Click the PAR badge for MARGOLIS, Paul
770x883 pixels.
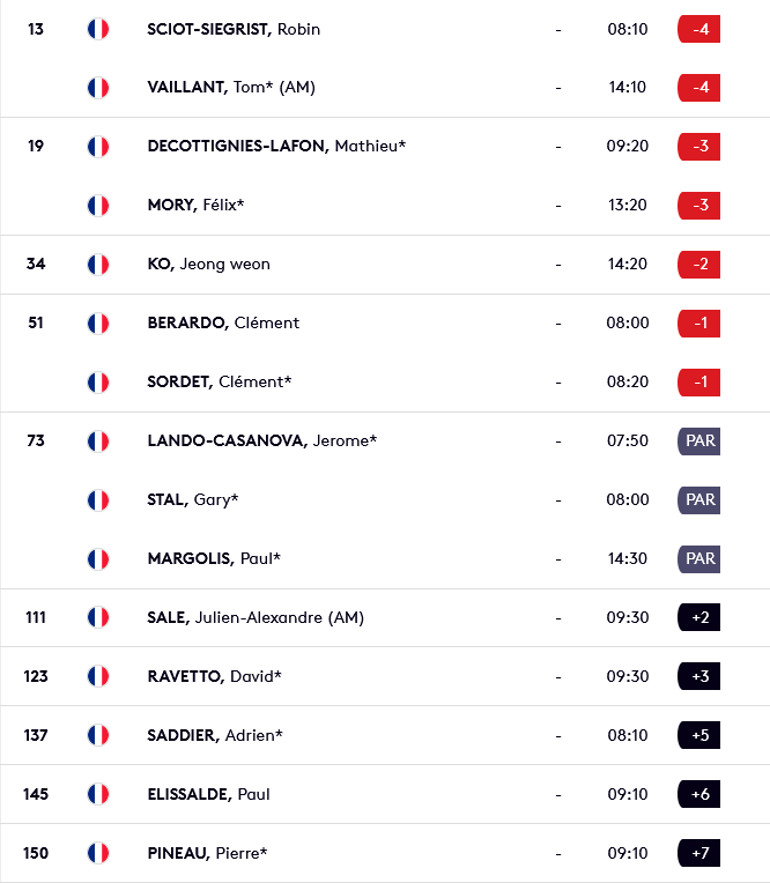tap(698, 559)
